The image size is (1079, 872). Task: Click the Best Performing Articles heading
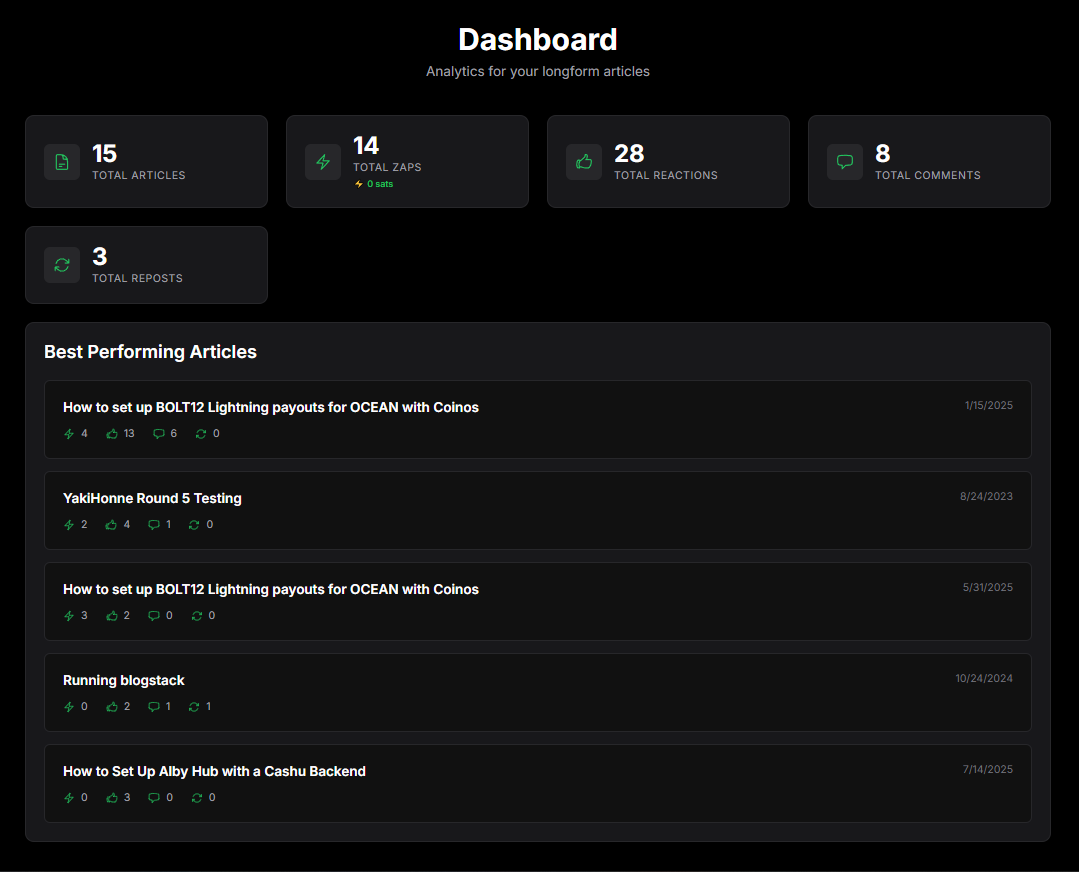coord(150,352)
